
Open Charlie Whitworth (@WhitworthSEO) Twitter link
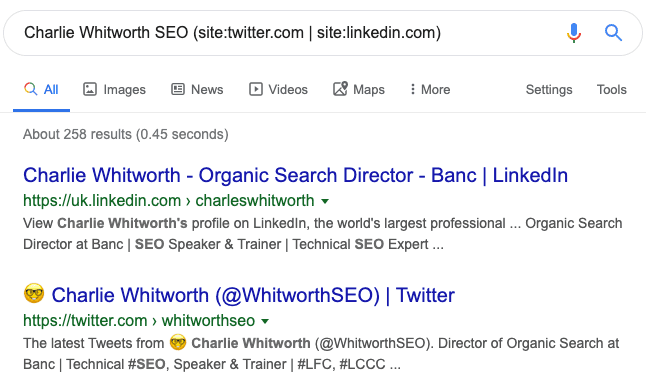point(253,295)
